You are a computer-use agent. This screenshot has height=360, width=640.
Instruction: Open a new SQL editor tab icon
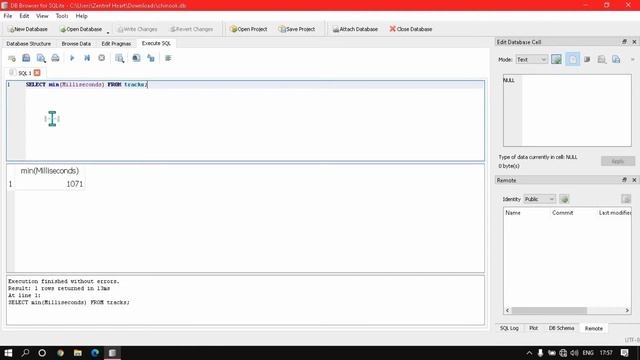coord(12,58)
